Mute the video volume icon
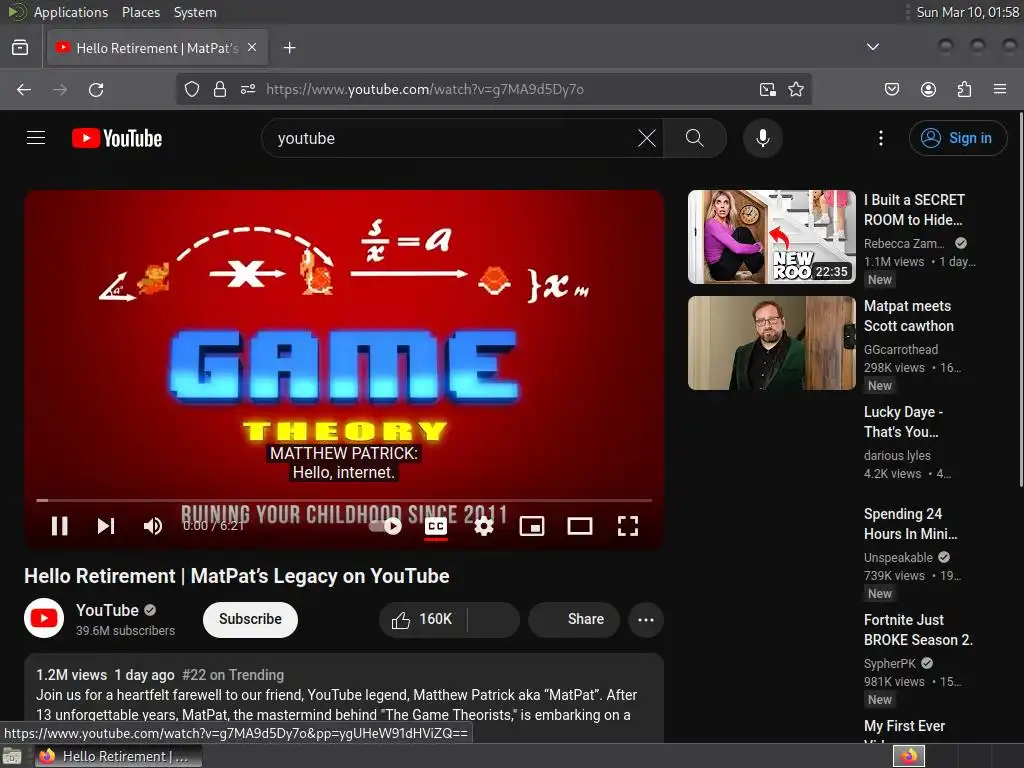Image resolution: width=1024 pixels, height=768 pixels. tap(153, 526)
